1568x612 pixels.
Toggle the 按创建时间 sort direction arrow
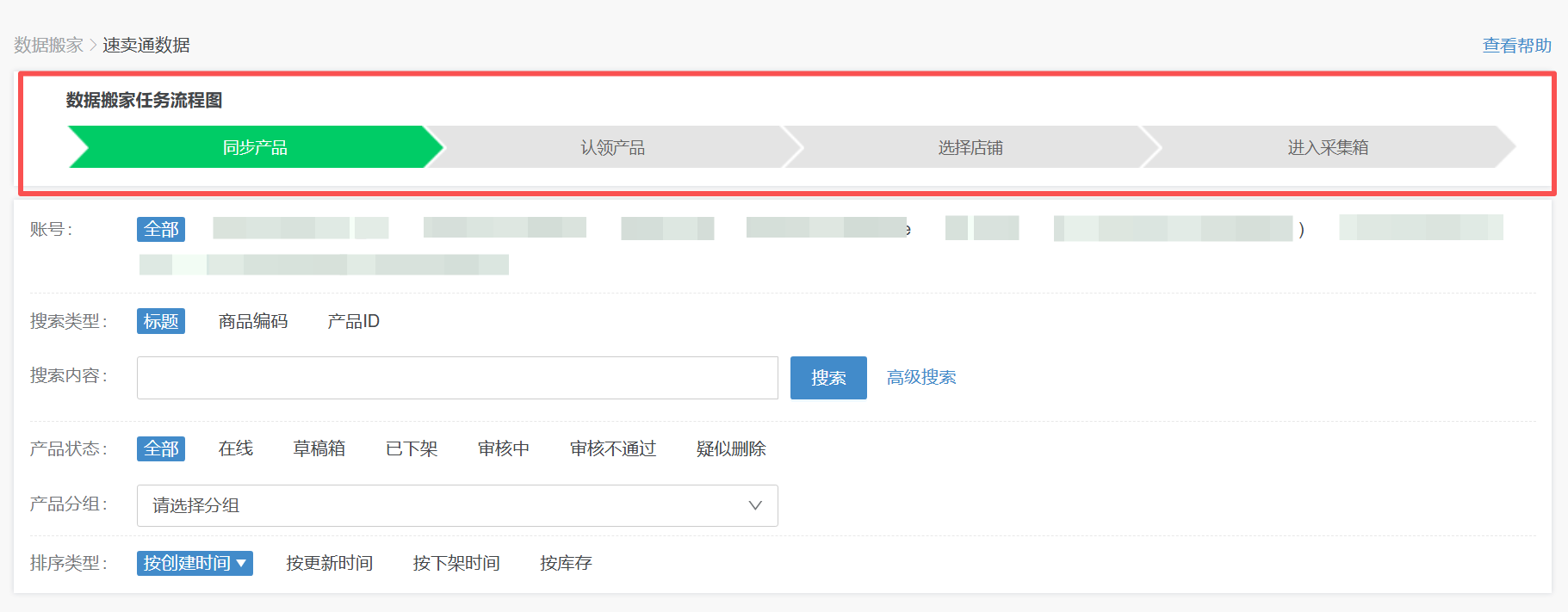tap(242, 563)
